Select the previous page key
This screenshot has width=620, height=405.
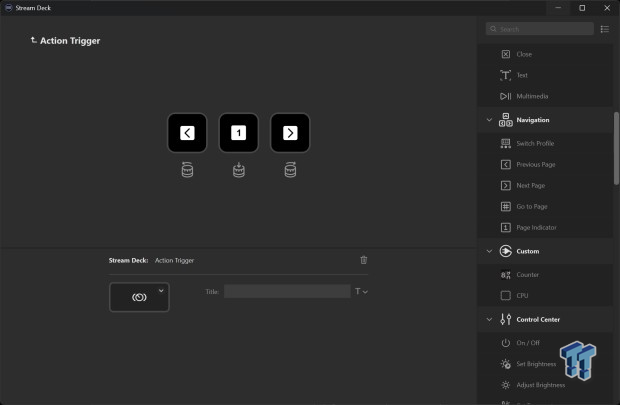point(187,133)
